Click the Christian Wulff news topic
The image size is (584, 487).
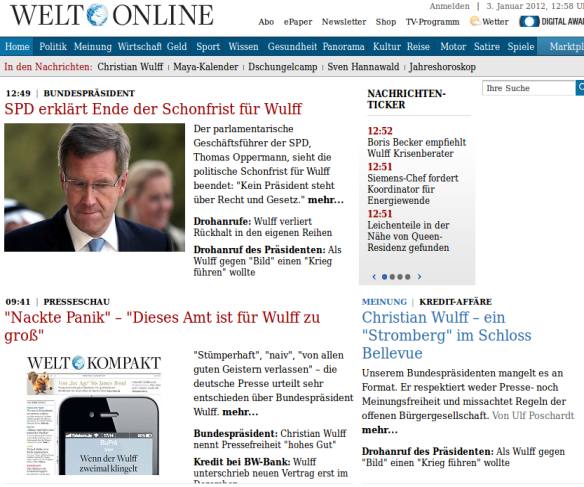pyautogui.click(x=130, y=67)
